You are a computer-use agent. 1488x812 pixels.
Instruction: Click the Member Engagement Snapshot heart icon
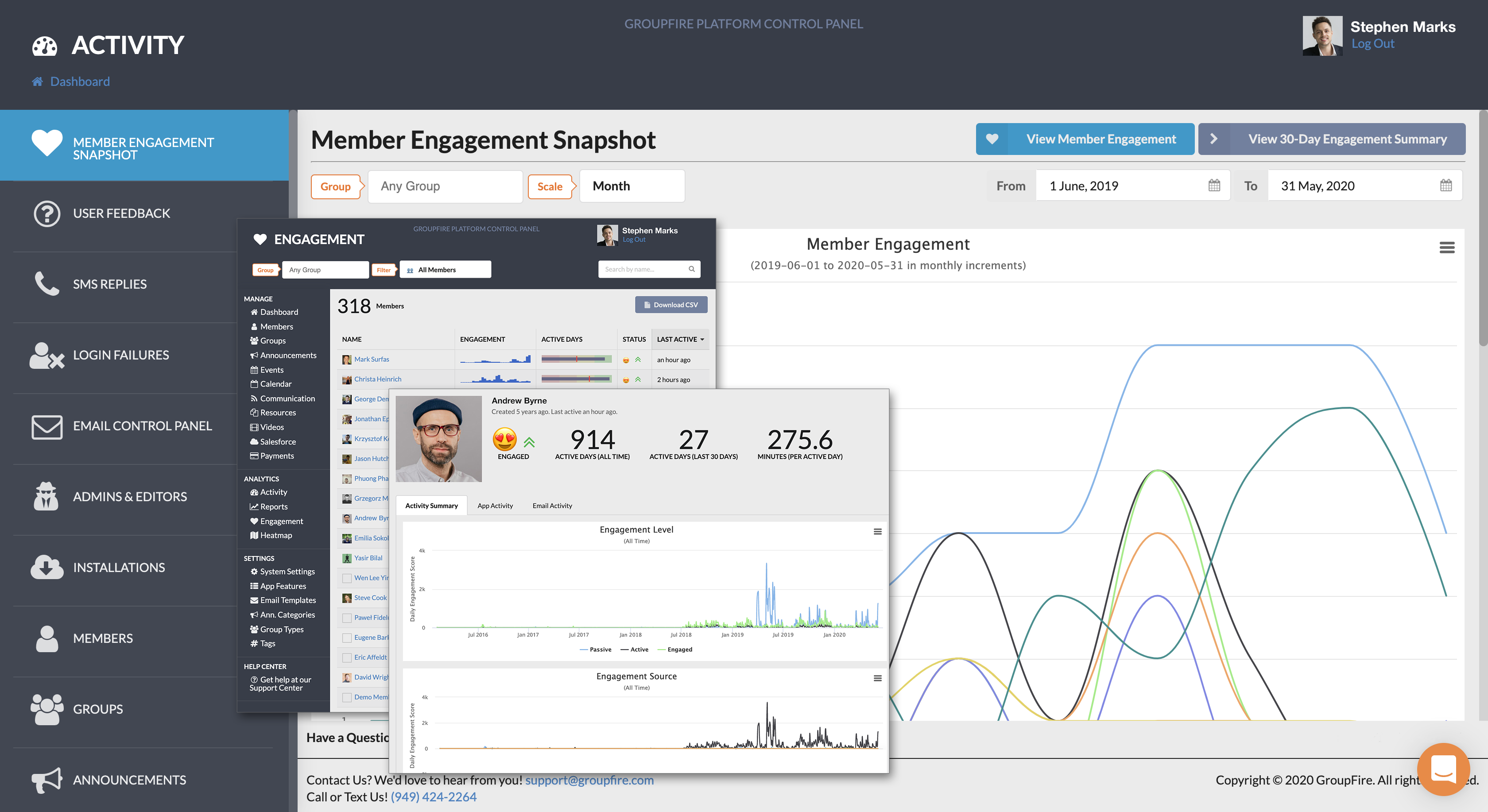(47, 142)
